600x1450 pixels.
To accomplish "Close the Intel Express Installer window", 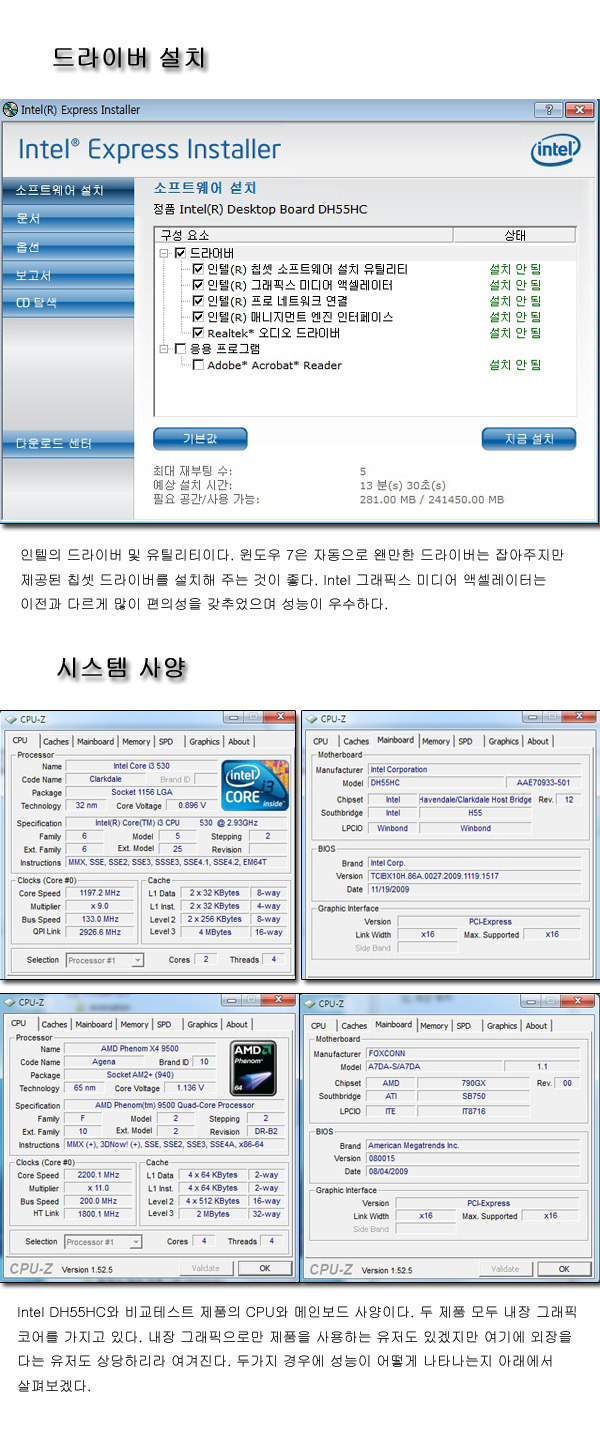I will click(579, 109).
